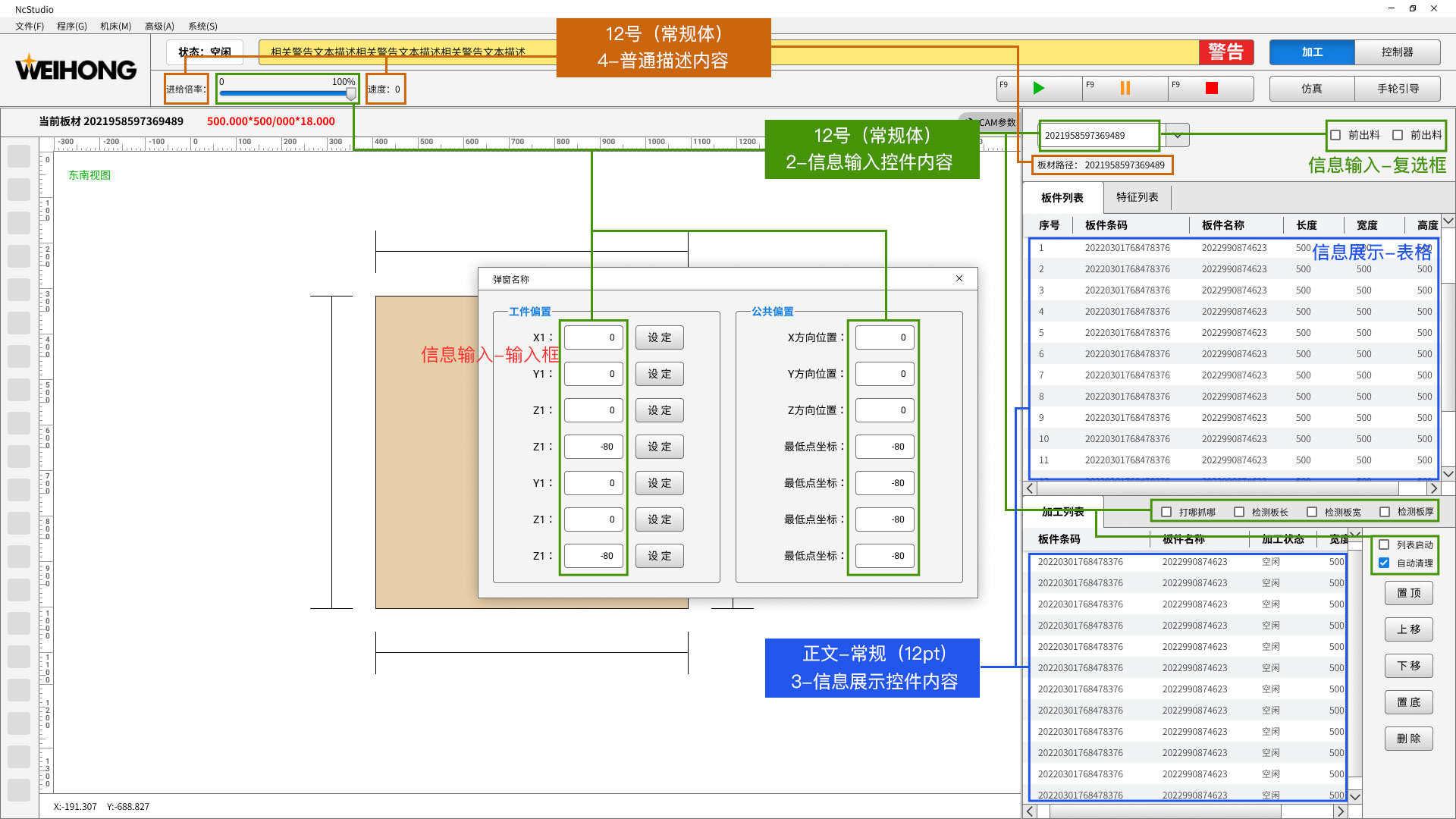The height and width of the screenshot is (819, 1456).
Task: Click the 设定 button in the X1 row
Action: [659, 337]
